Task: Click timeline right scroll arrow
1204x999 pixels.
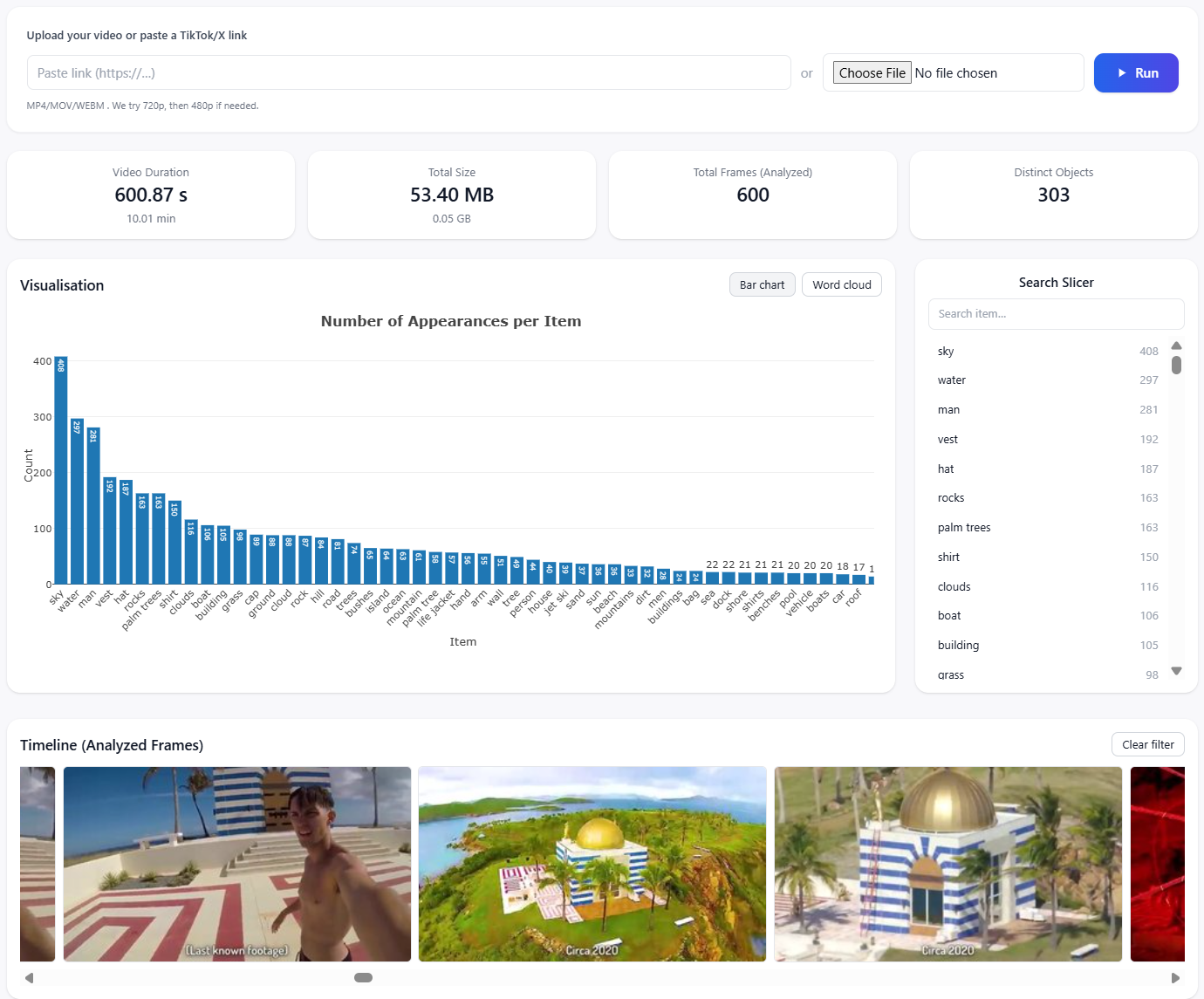Action: [x=1175, y=978]
